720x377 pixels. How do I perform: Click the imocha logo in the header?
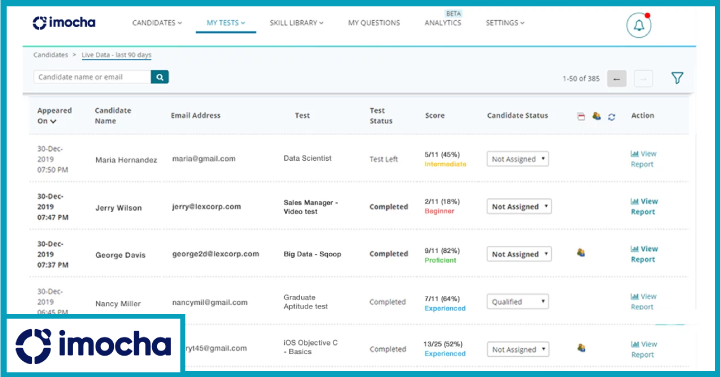pos(64,23)
